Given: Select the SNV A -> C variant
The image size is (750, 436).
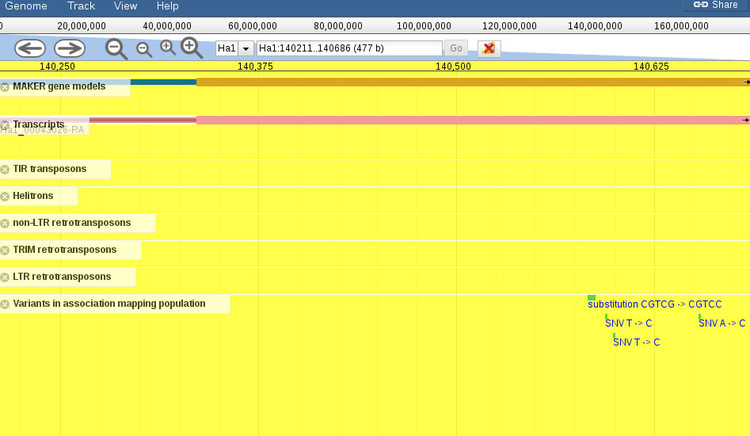Looking at the screenshot, I should (722, 323).
